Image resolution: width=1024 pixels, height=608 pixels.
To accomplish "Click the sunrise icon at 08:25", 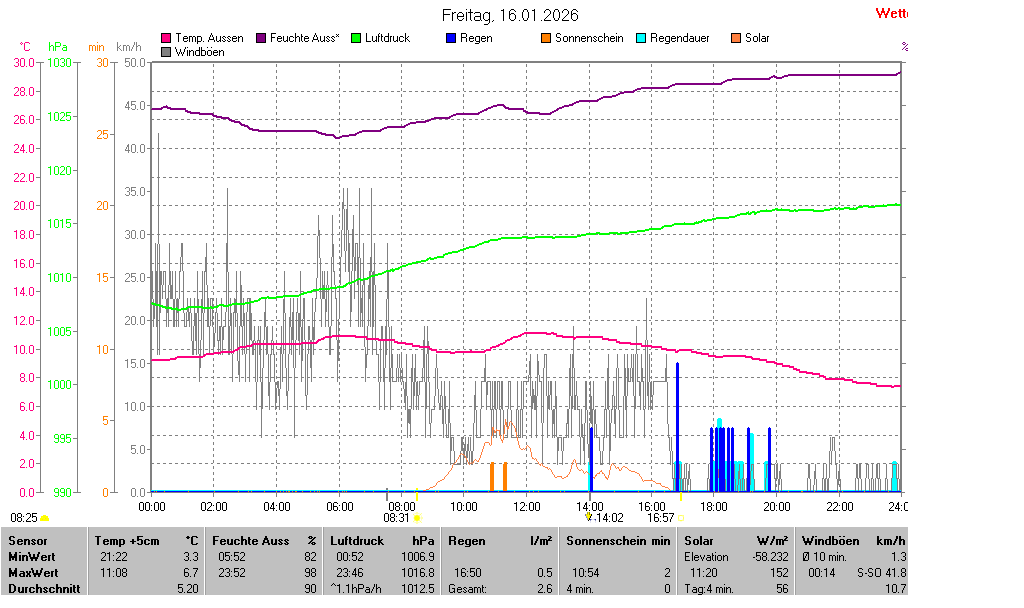I will coord(44,518).
